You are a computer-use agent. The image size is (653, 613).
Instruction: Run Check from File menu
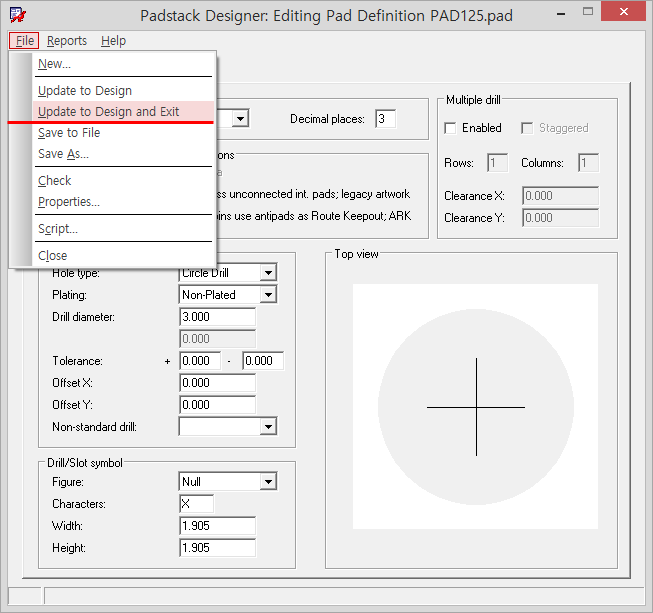click(123, 180)
